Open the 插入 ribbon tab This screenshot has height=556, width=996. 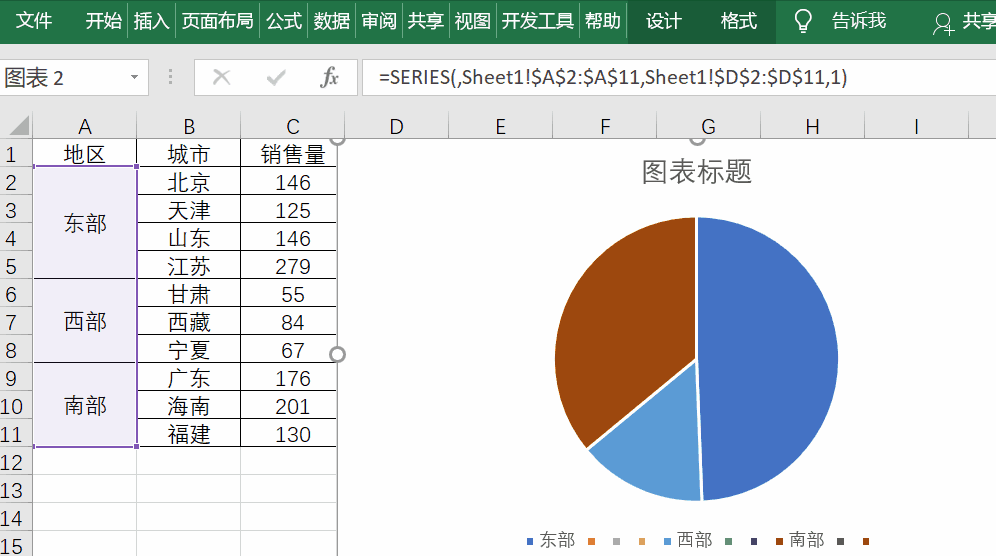coord(151,21)
